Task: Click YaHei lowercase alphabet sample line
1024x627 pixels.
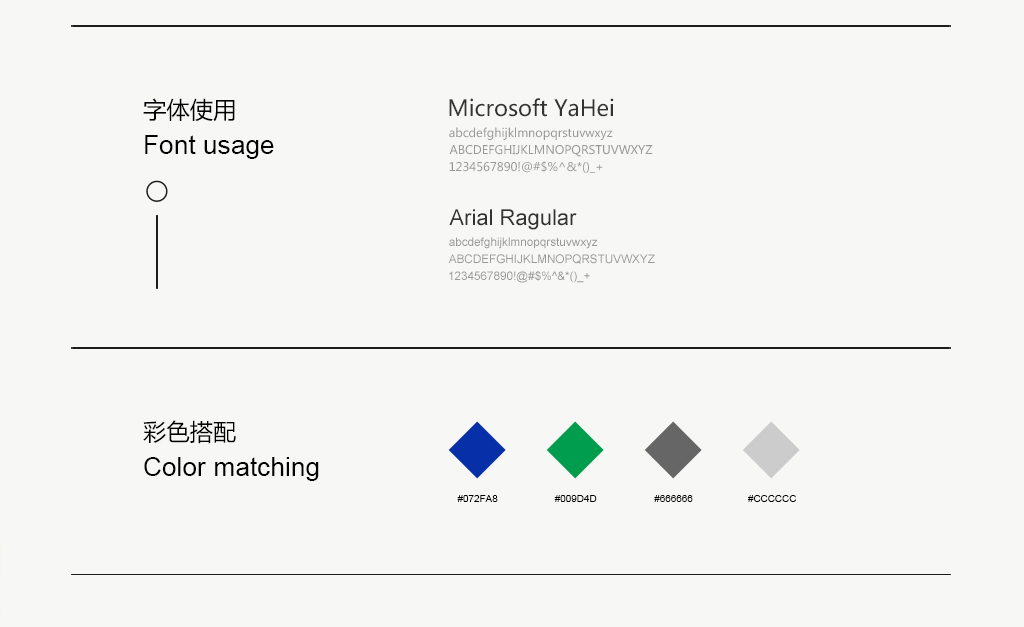Action: (530, 133)
